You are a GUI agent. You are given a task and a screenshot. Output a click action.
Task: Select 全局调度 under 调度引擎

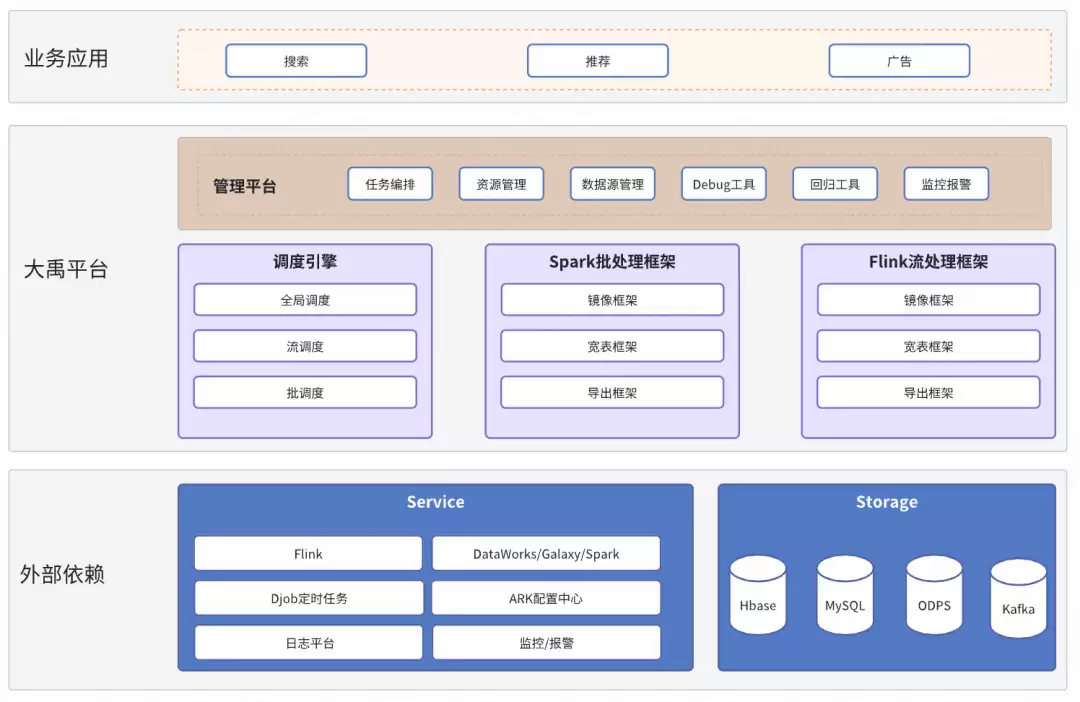point(305,300)
